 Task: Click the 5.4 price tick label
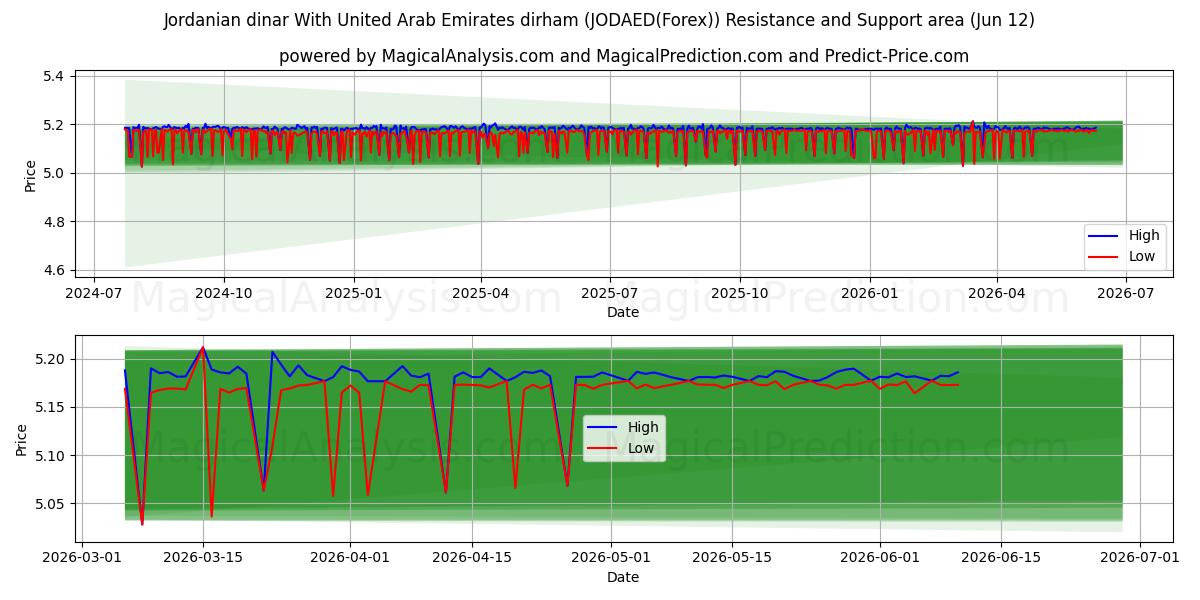click(x=54, y=76)
